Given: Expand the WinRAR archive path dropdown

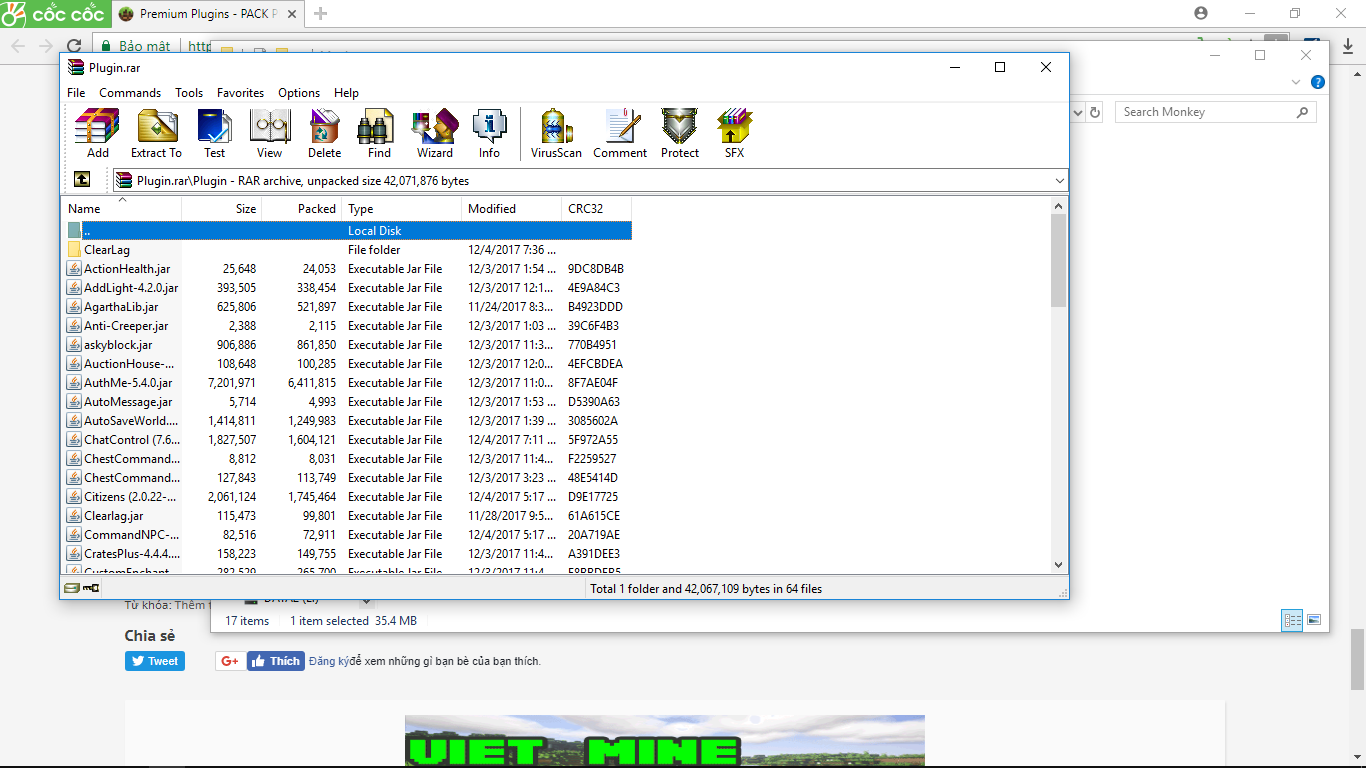Looking at the screenshot, I should coord(1060,181).
